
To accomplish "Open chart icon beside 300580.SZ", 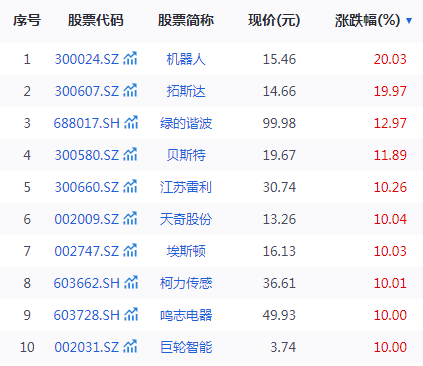I will (130, 154).
